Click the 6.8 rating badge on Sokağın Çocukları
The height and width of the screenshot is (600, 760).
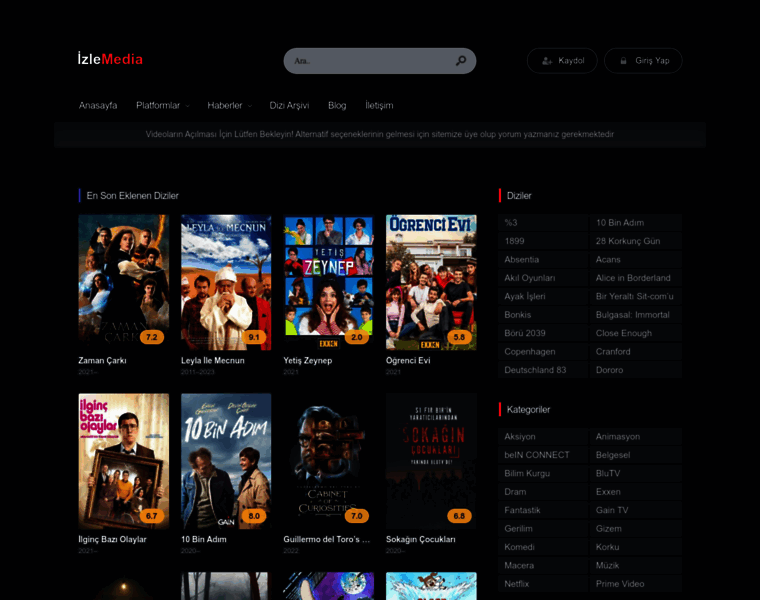(459, 516)
